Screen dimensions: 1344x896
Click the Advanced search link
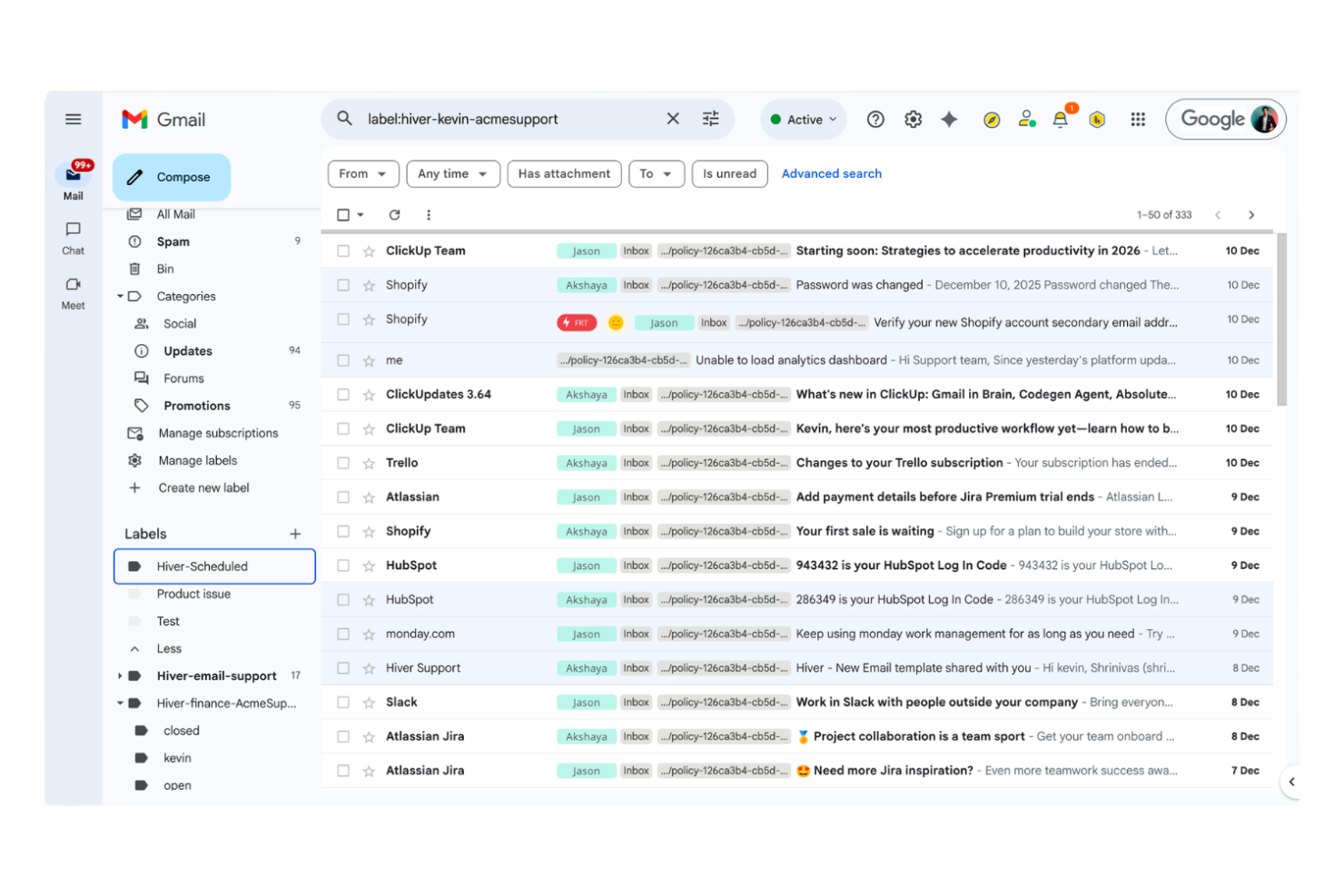pos(831,173)
